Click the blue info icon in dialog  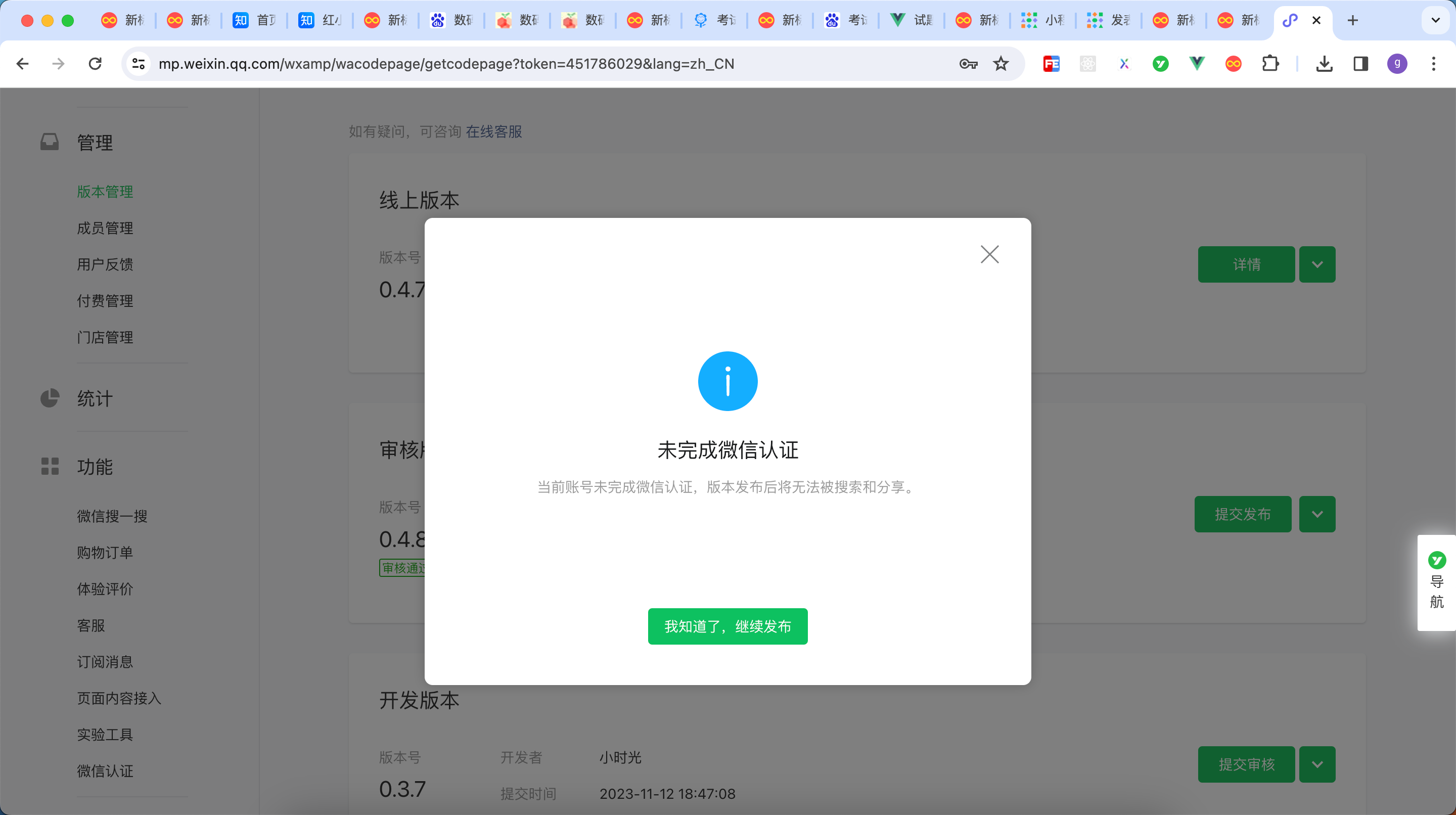click(727, 382)
